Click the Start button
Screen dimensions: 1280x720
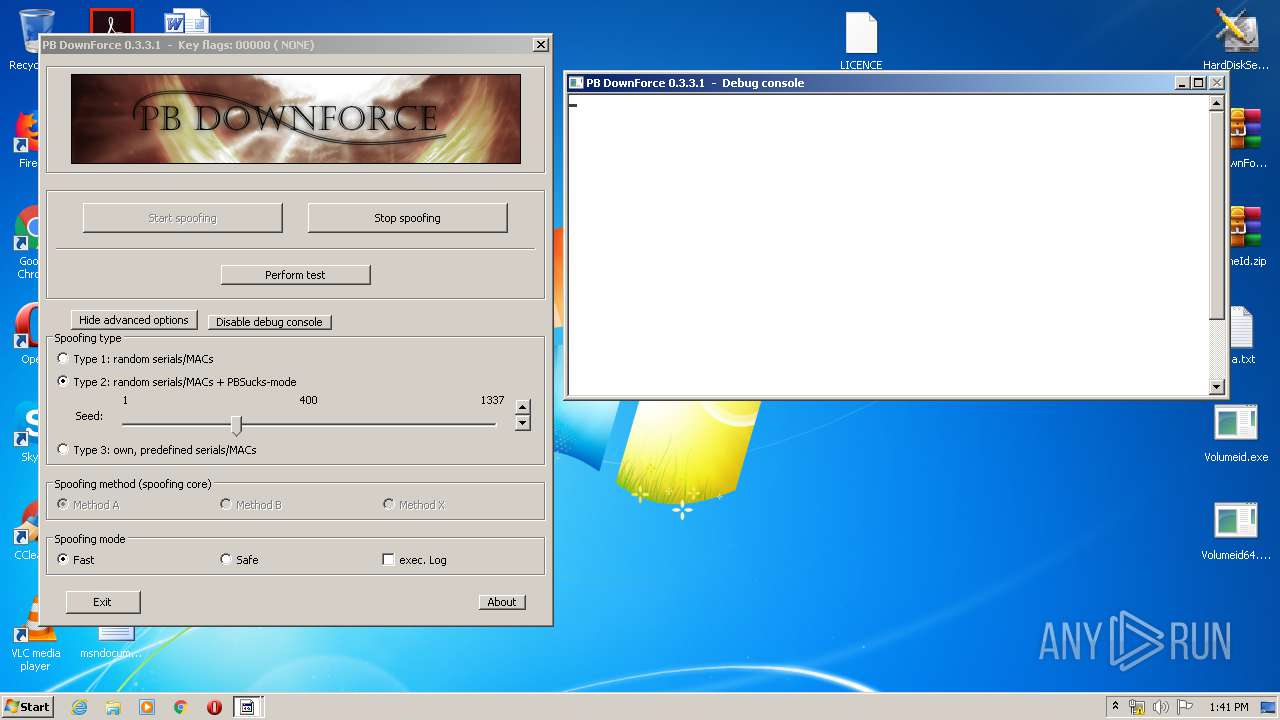click(x=27, y=706)
